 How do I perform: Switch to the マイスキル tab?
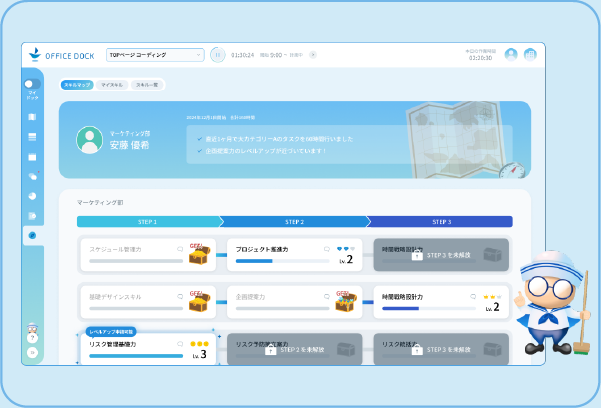110,86
